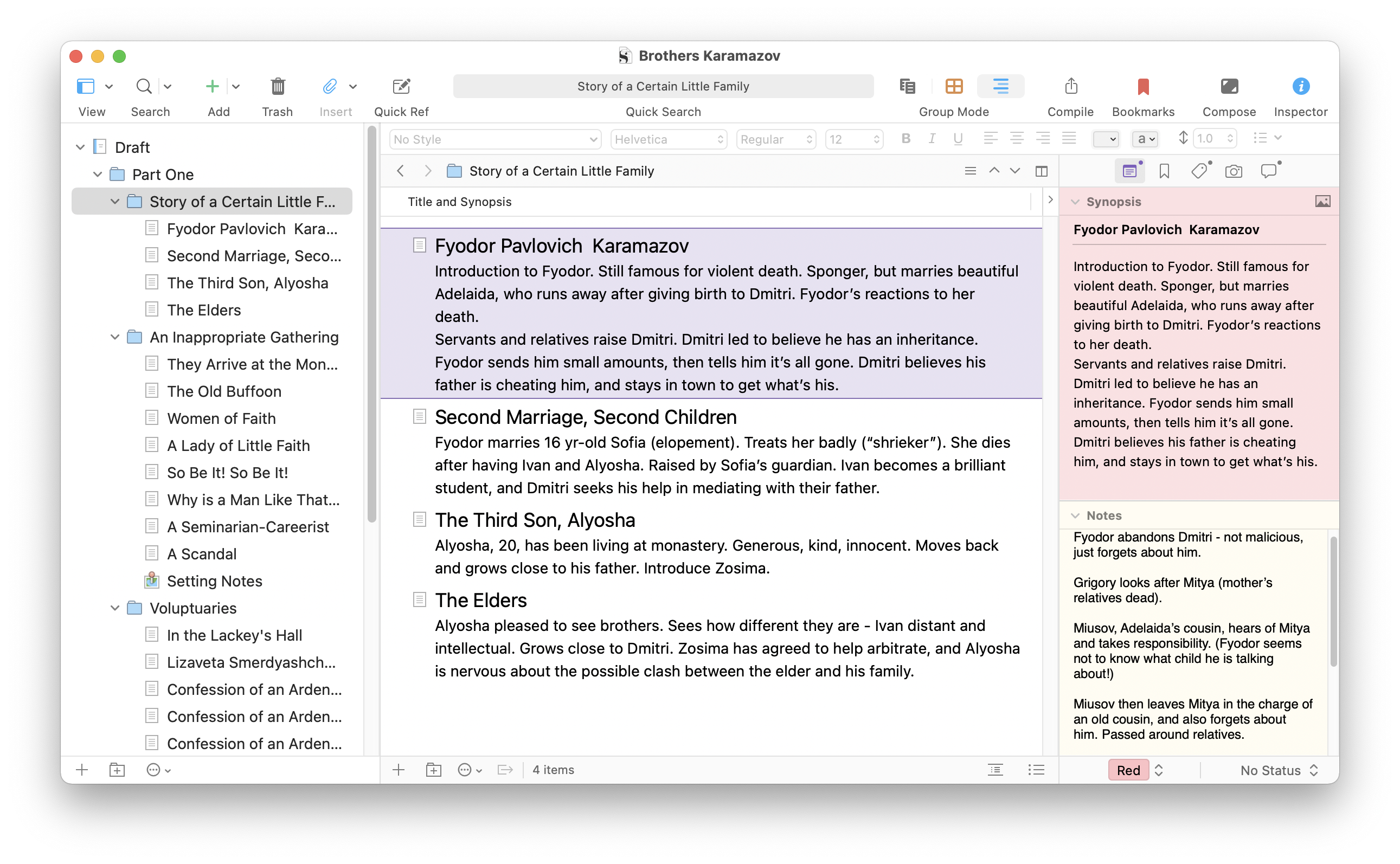Toggle synopsis image mode in inspector

[x=1322, y=202]
